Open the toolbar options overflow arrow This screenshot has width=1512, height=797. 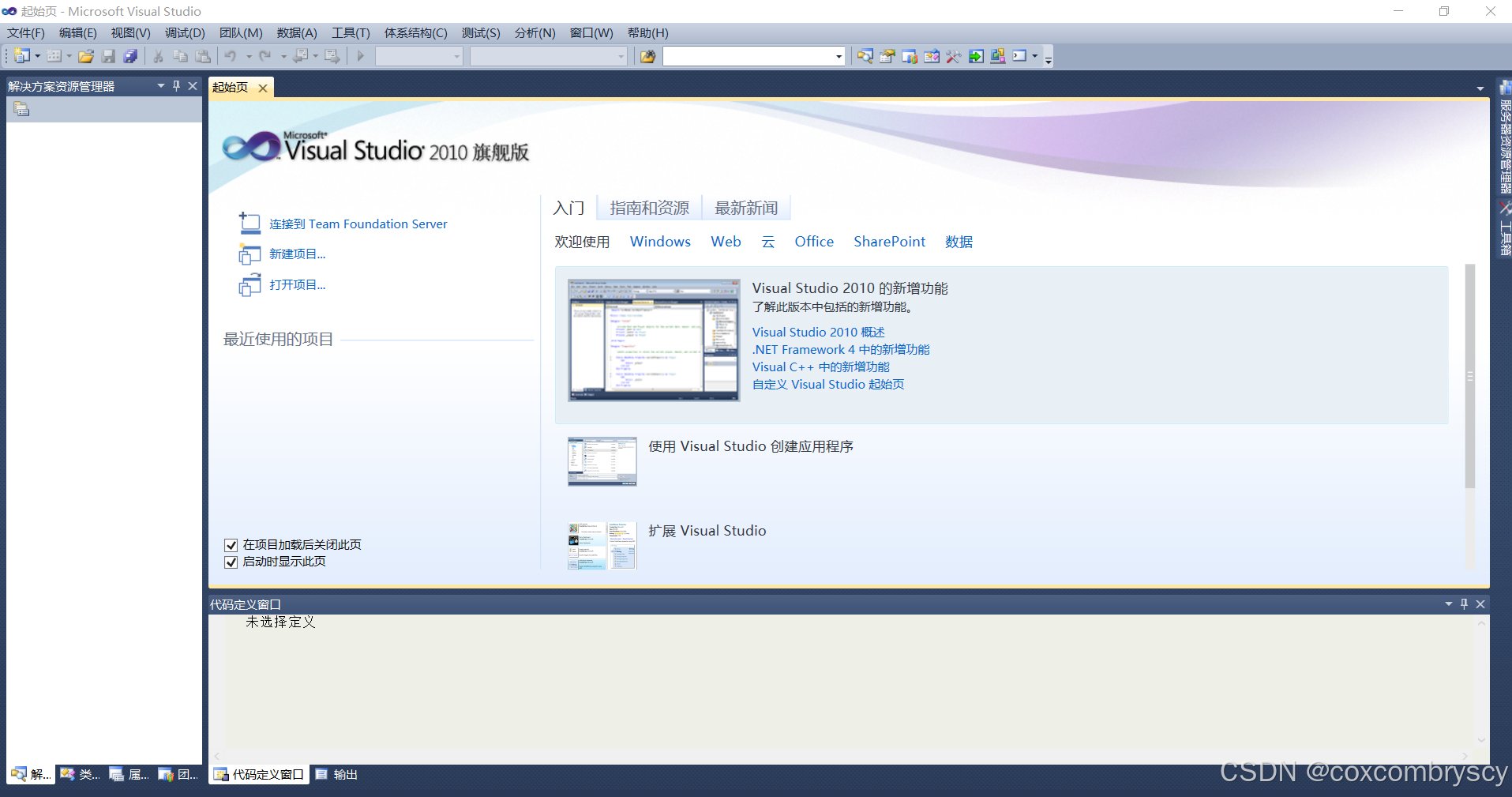1049,58
